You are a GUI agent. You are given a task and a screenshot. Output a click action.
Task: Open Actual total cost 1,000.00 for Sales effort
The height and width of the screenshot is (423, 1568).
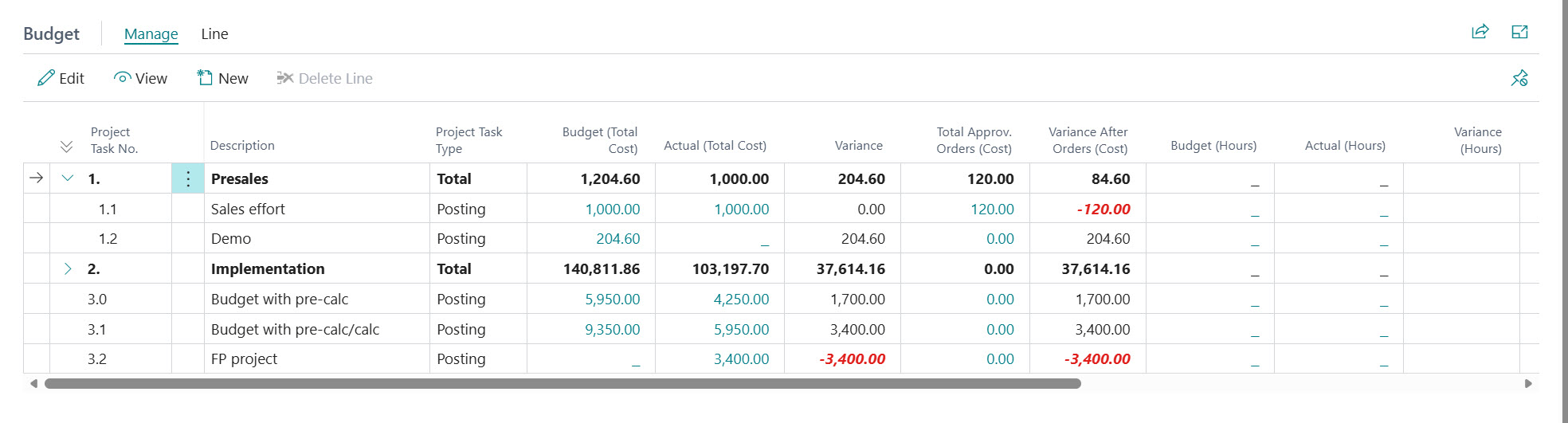pyautogui.click(x=742, y=209)
